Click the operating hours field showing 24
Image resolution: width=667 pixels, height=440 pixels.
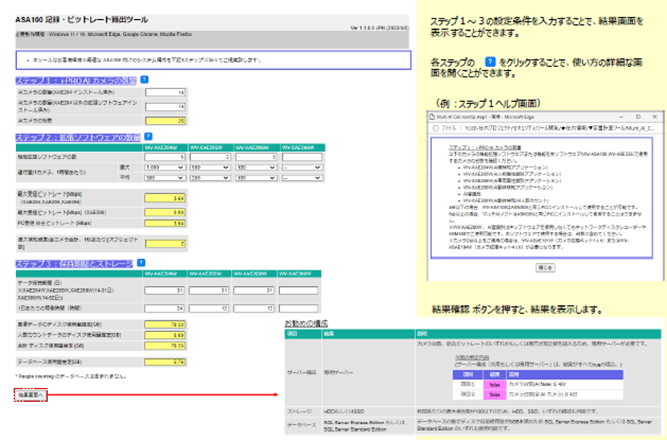click(x=164, y=308)
